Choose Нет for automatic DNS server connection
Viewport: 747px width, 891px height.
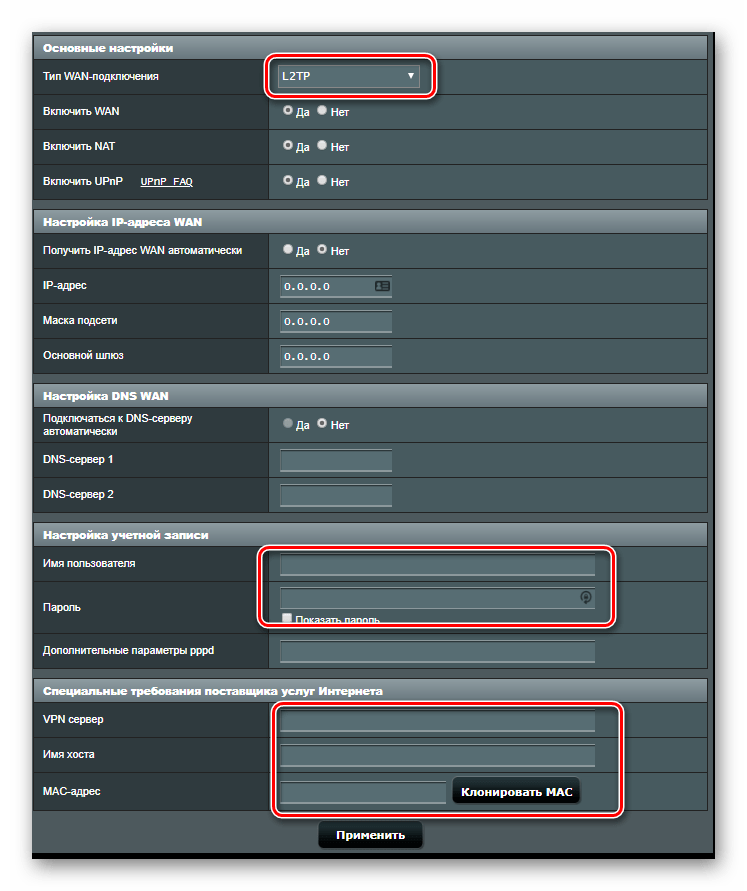pos(322,424)
